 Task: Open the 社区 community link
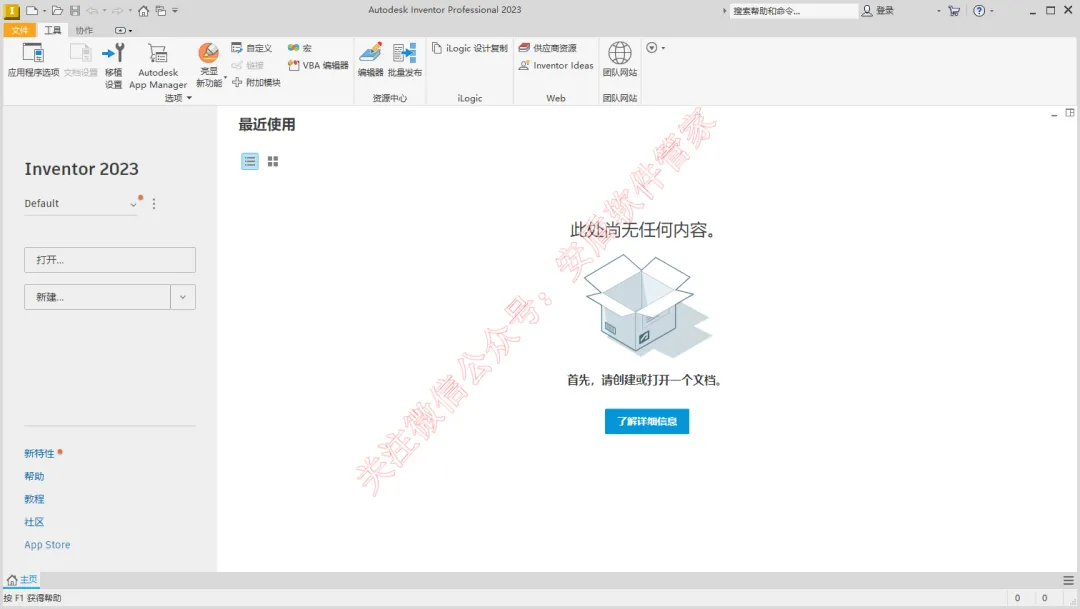(34, 522)
